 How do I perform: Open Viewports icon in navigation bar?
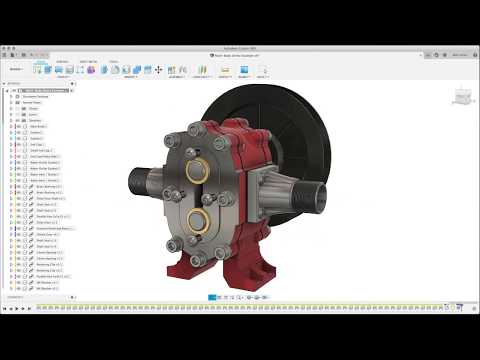[x=265, y=297]
